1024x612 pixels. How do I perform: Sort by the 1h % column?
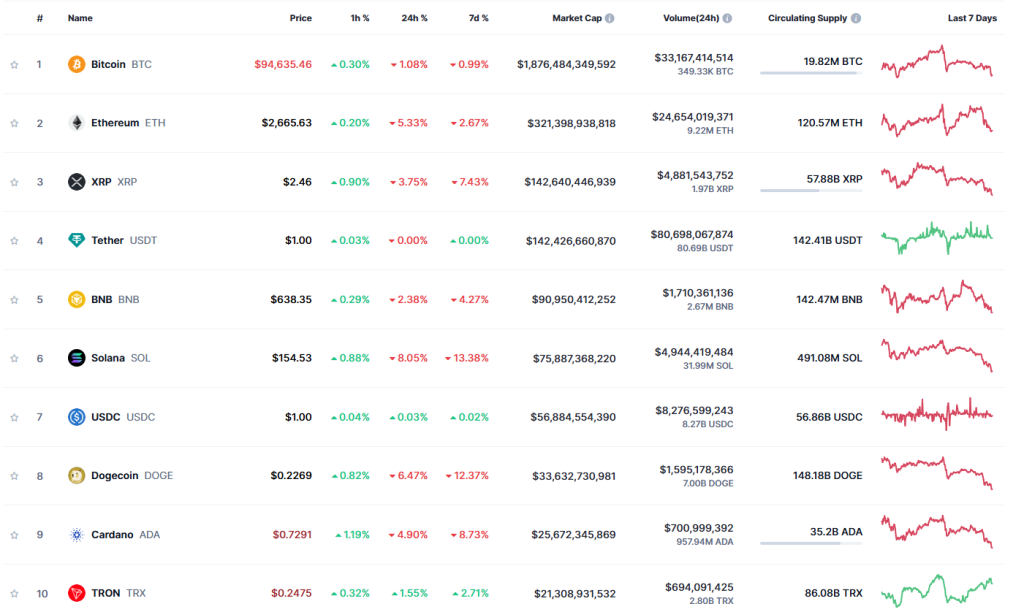pos(360,18)
